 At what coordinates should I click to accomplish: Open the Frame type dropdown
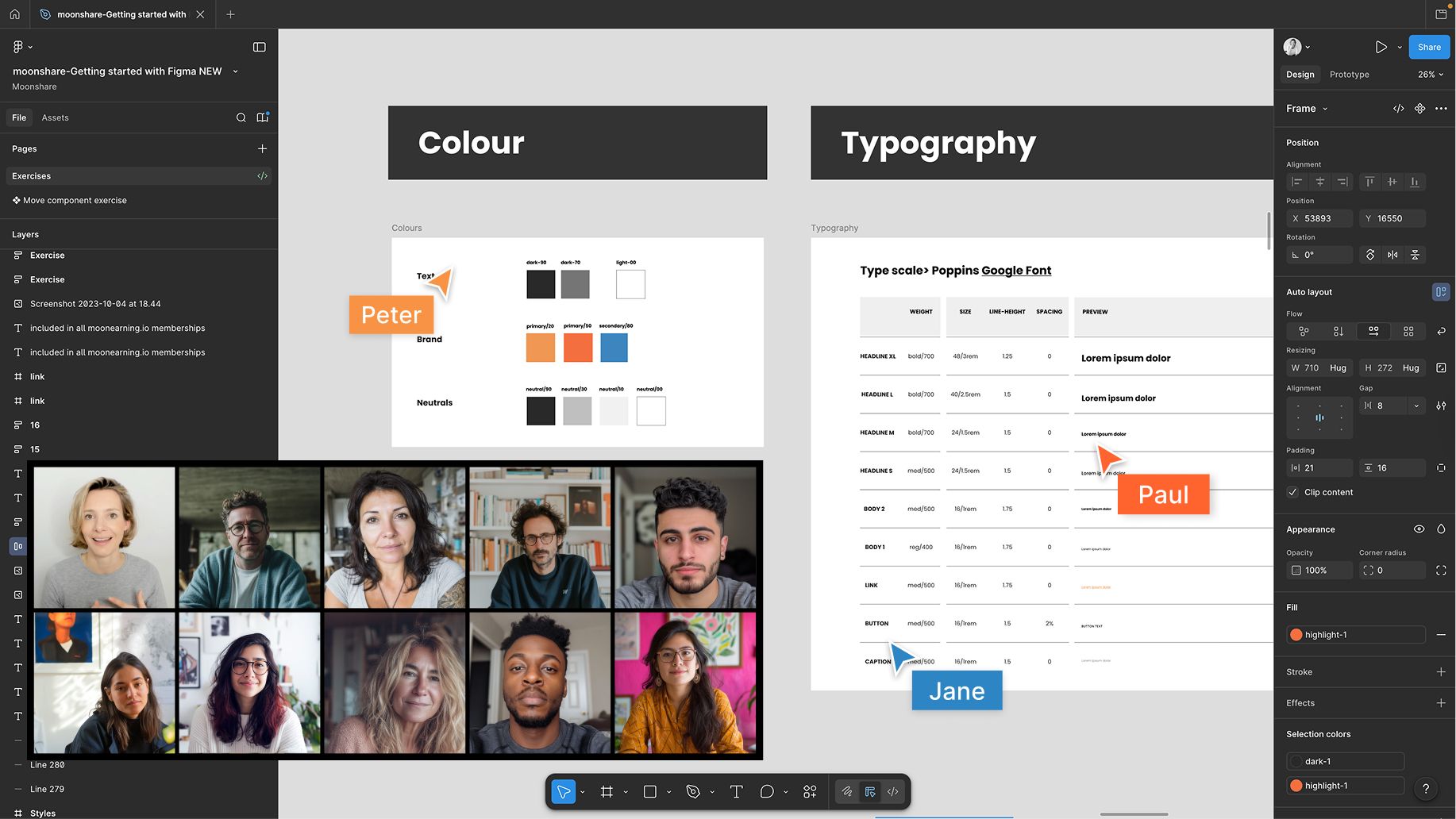tap(1307, 109)
